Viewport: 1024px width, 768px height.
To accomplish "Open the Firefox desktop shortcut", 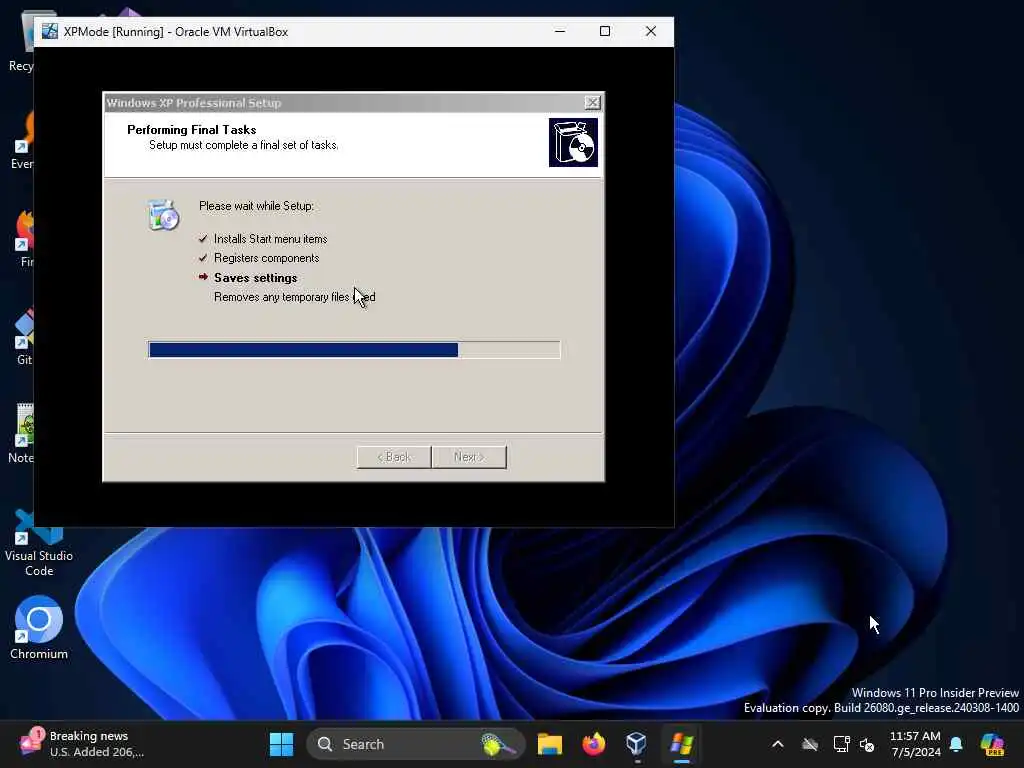I will (25, 239).
